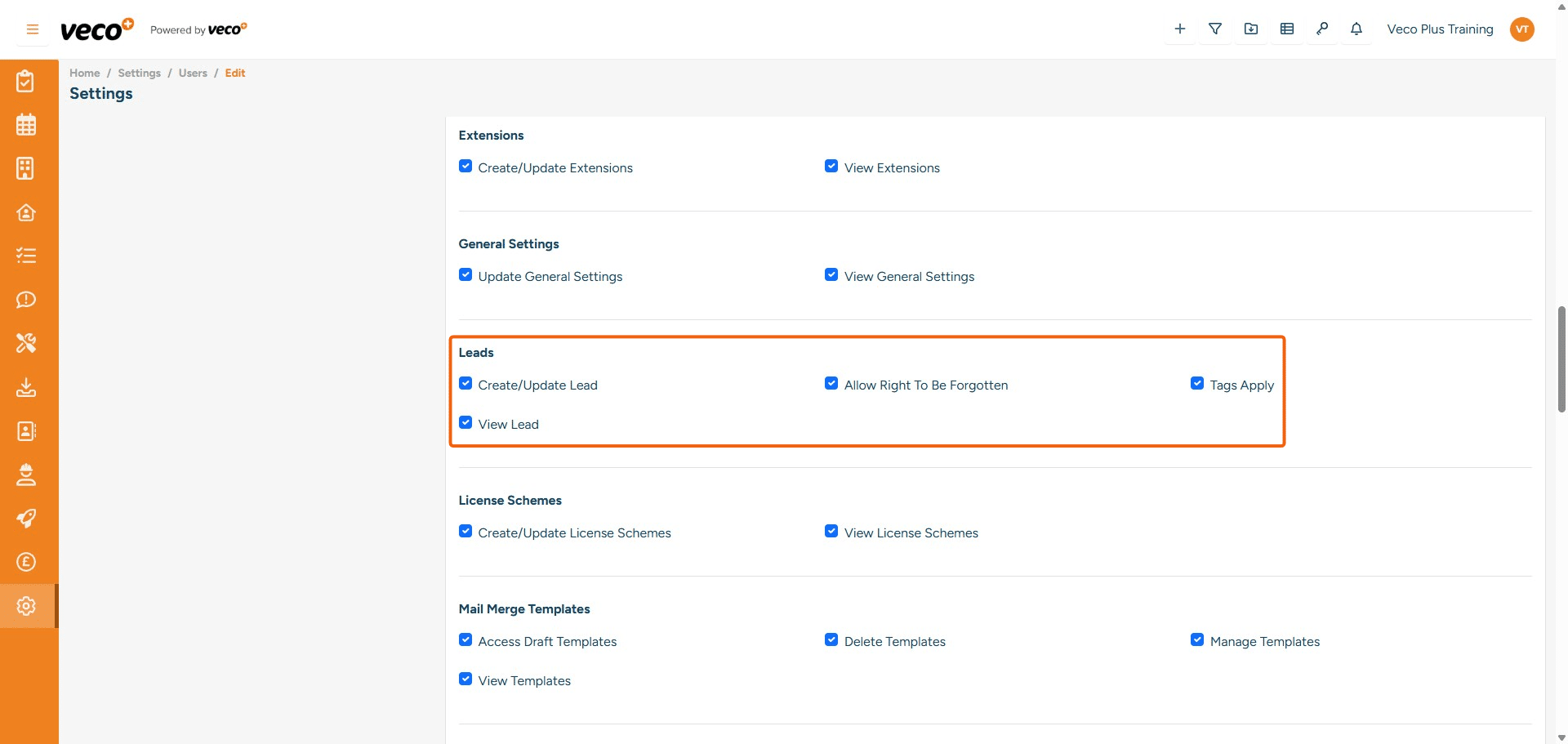
Task: Open the rocket launch icon in the sidebar
Action: pyautogui.click(x=26, y=519)
